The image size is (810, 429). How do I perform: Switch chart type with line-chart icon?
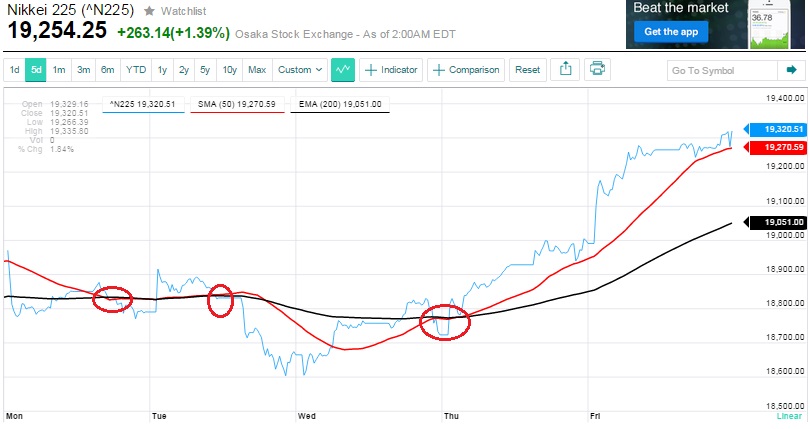[343, 70]
